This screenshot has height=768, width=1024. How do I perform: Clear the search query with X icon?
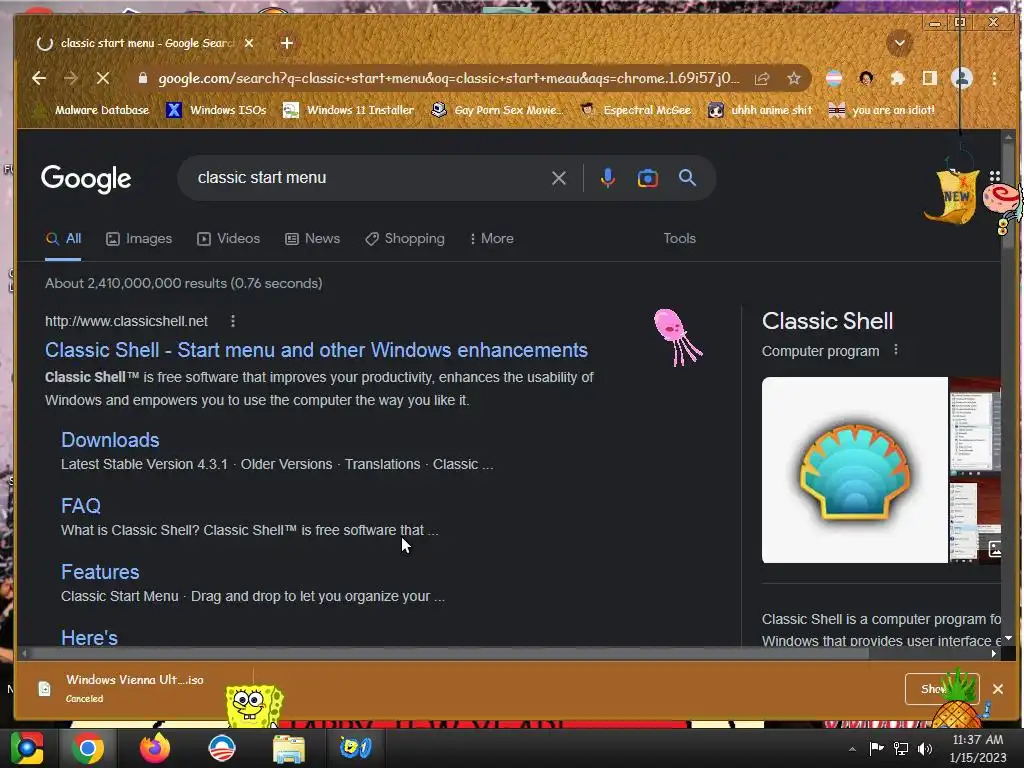tap(558, 178)
